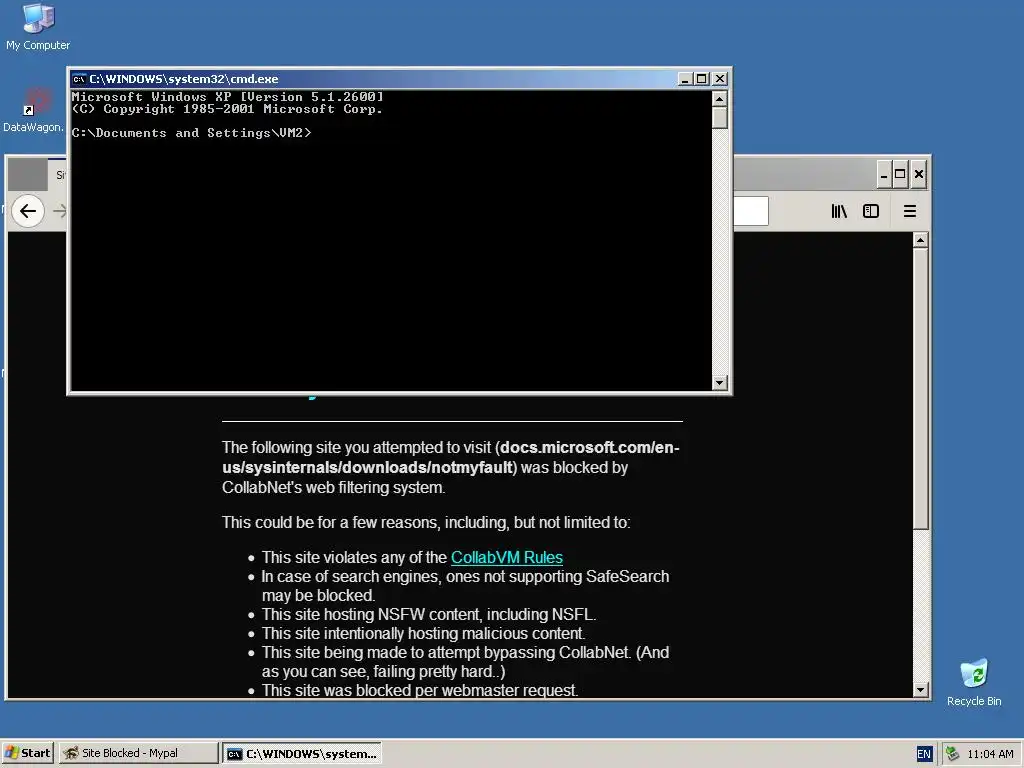
Task: Click the cmd window scroll up arrow
Action: (x=720, y=99)
